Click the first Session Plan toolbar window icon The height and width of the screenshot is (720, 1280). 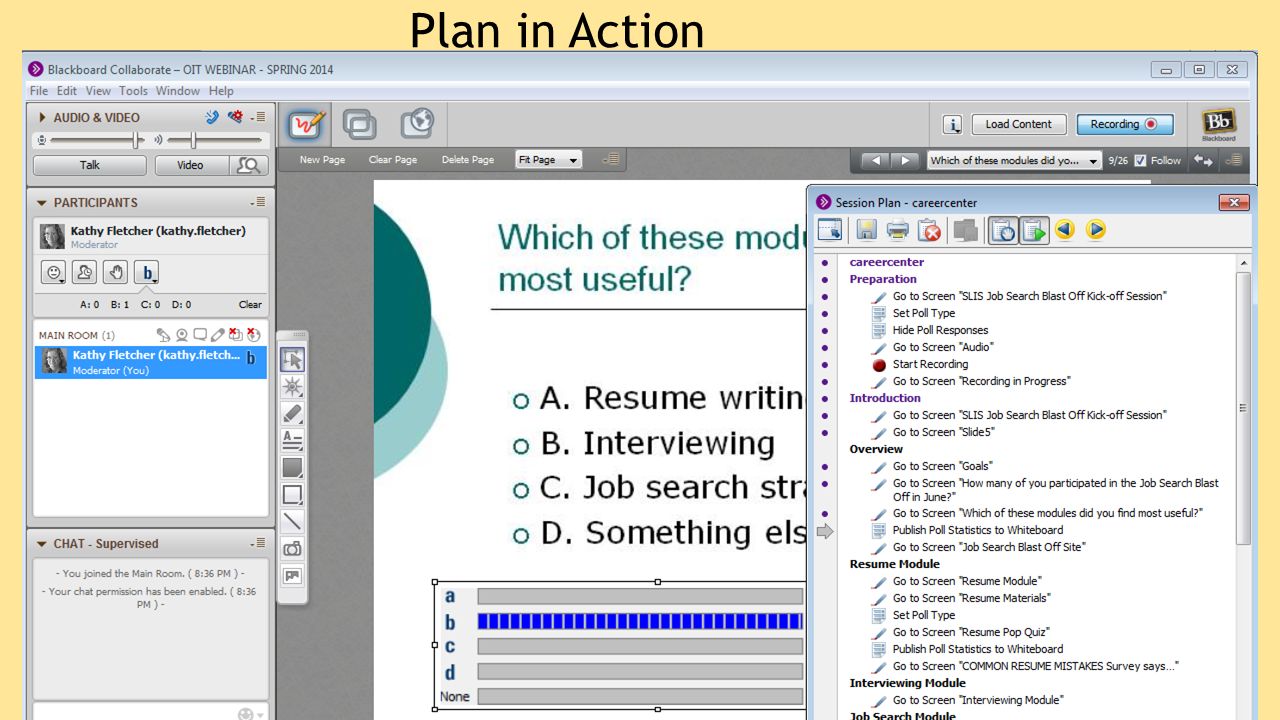pos(830,231)
